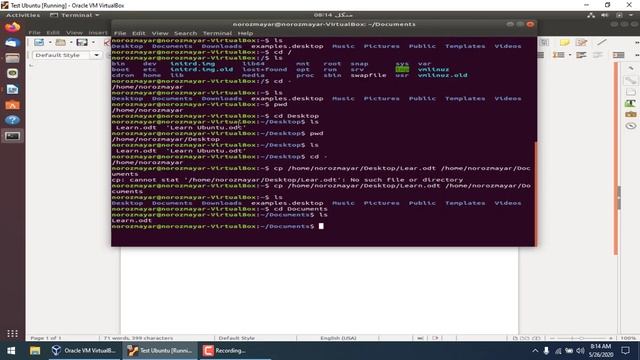Screen dimensions: 640x360
Task: Expand line spacing dropdown arrow in Writer
Action: point(570,55)
